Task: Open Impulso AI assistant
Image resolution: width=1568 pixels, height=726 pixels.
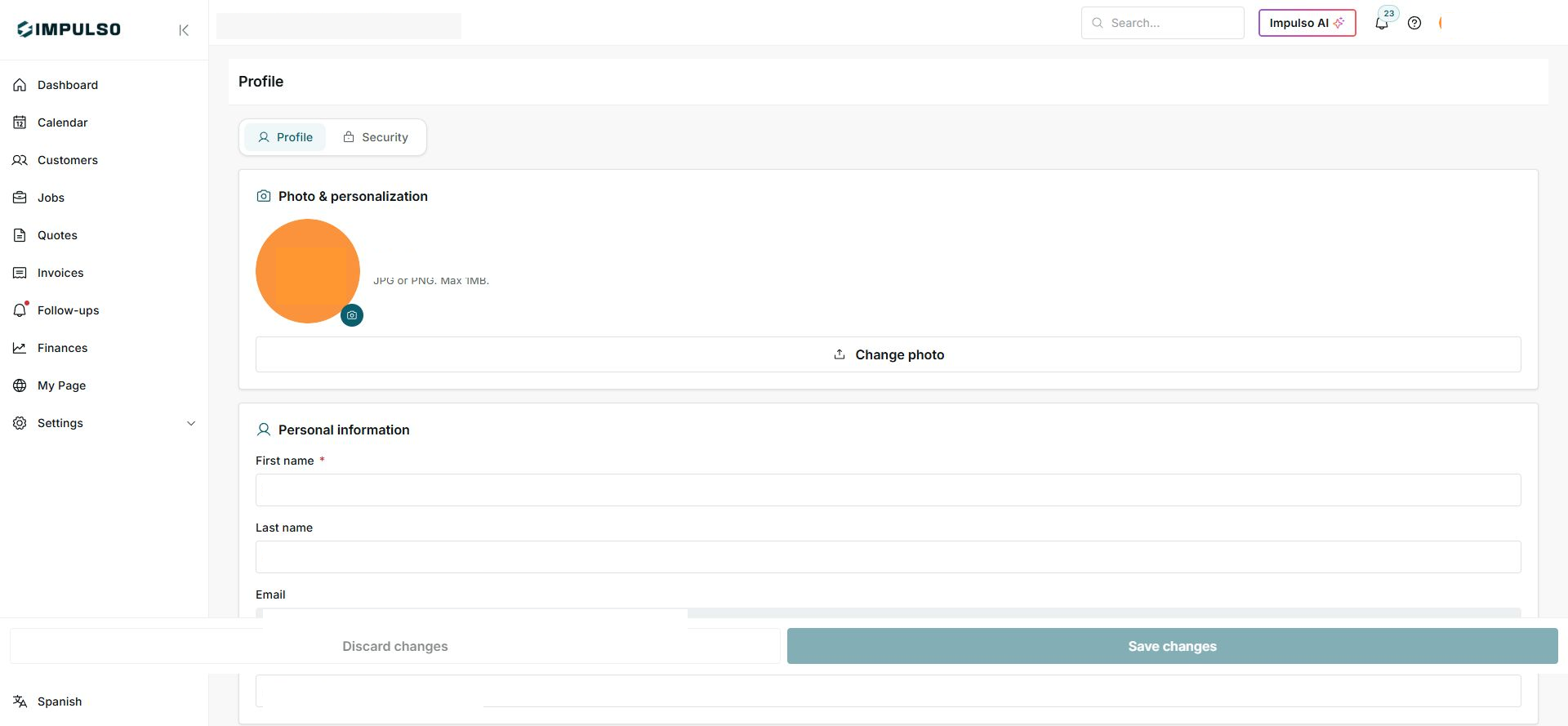Action: (1307, 23)
